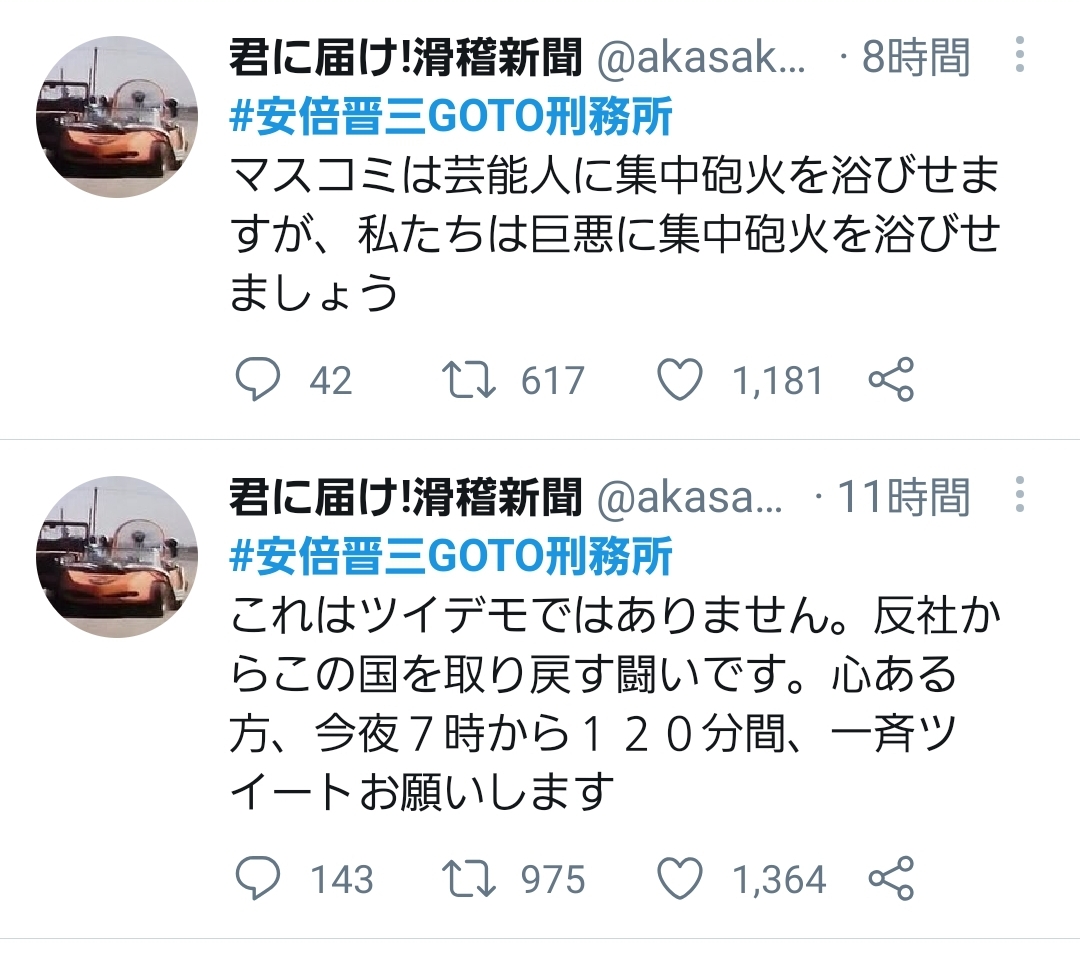Open profile avatar on first tweet

(117, 118)
